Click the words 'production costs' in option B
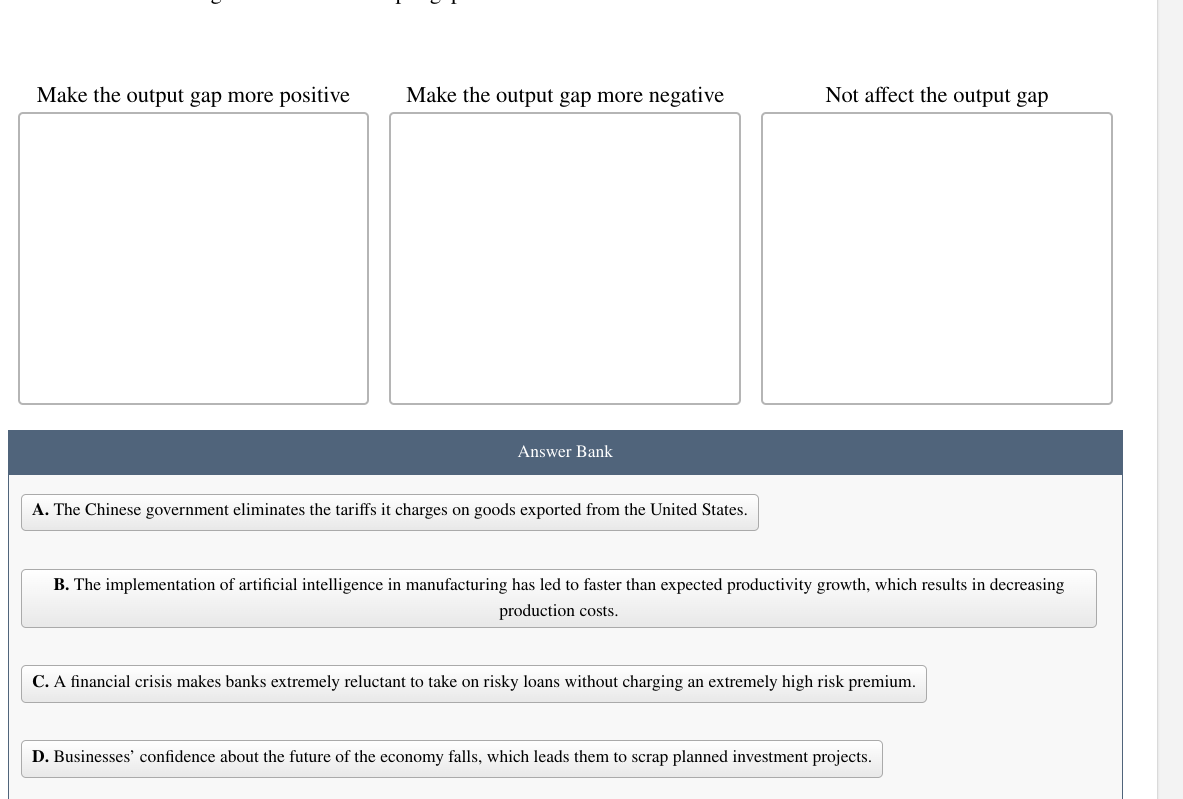This screenshot has width=1183, height=799. coord(557,611)
